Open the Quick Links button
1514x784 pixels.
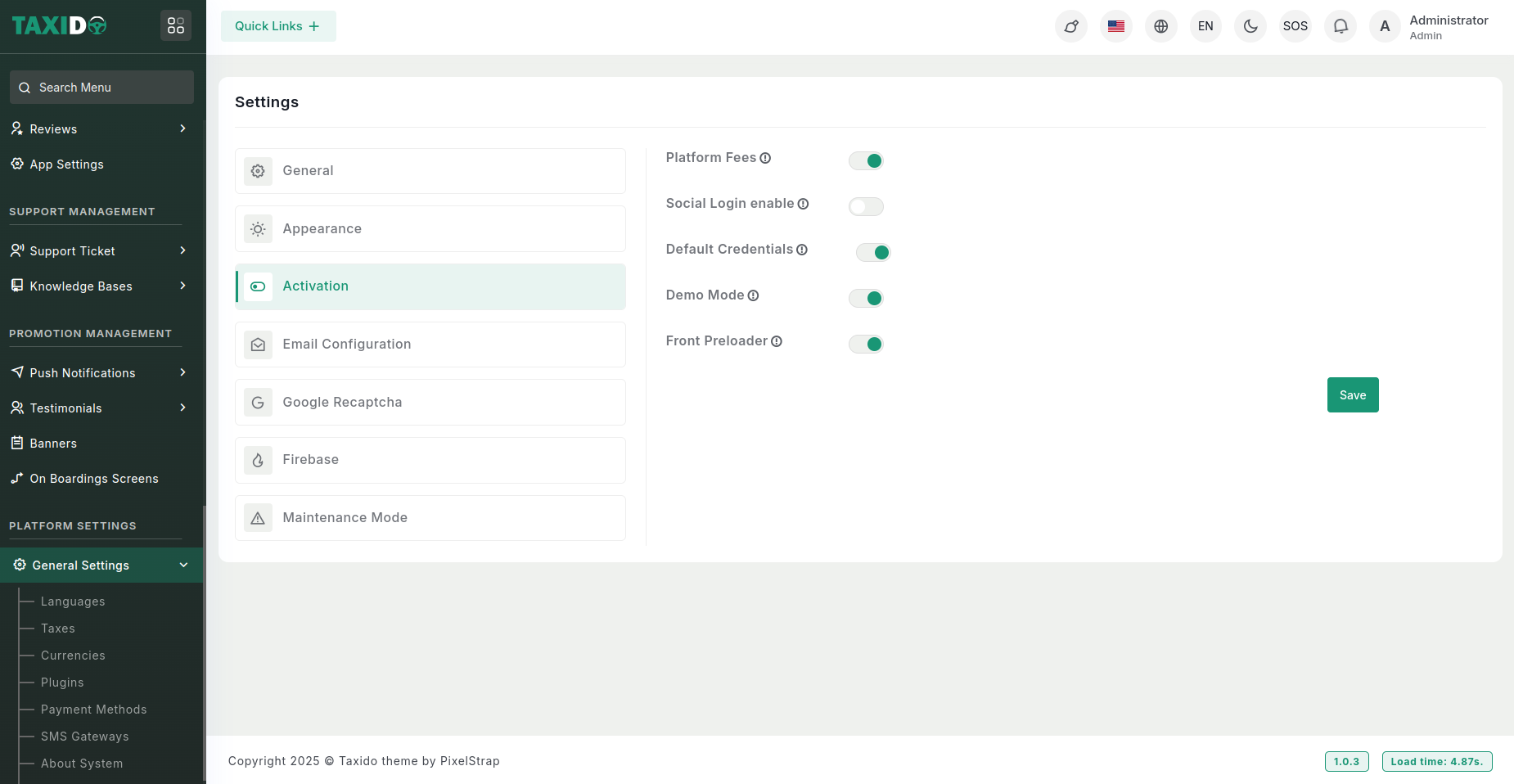coord(277,26)
